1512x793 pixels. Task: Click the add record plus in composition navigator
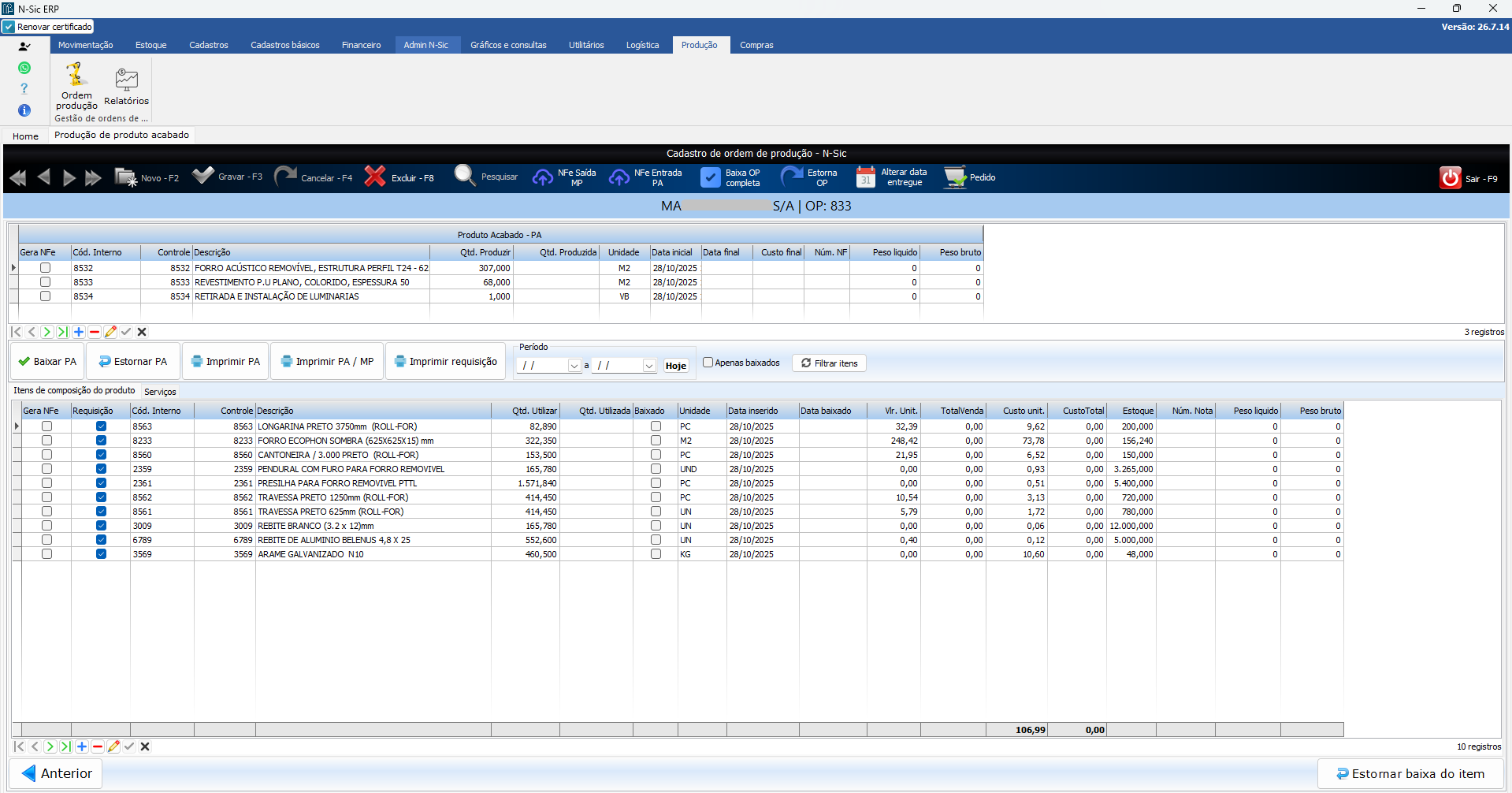pos(82,746)
